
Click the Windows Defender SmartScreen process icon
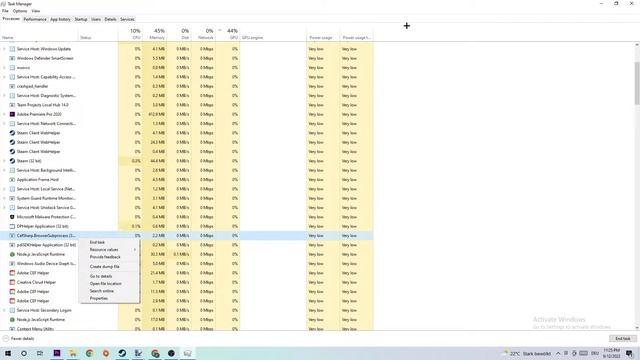tap(12, 58)
